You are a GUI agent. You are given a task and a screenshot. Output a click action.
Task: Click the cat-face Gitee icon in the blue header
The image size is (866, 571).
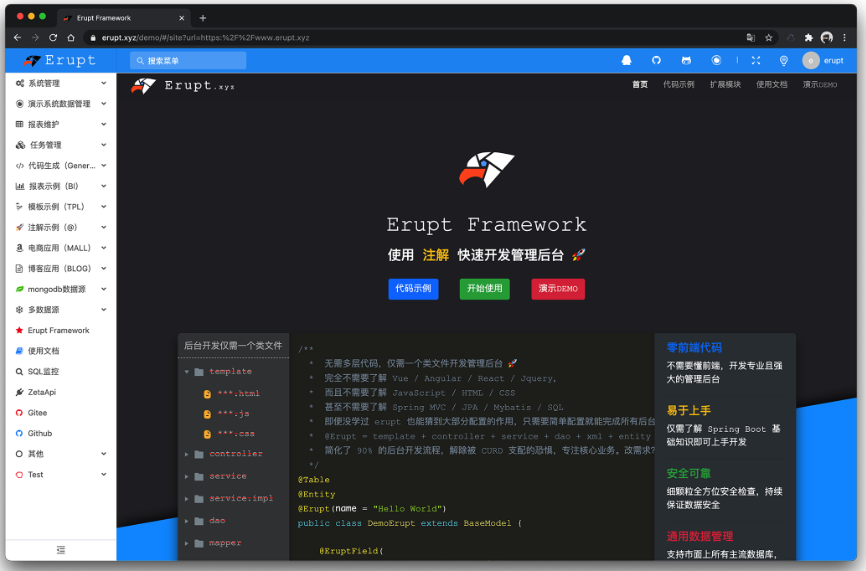point(686,60)
